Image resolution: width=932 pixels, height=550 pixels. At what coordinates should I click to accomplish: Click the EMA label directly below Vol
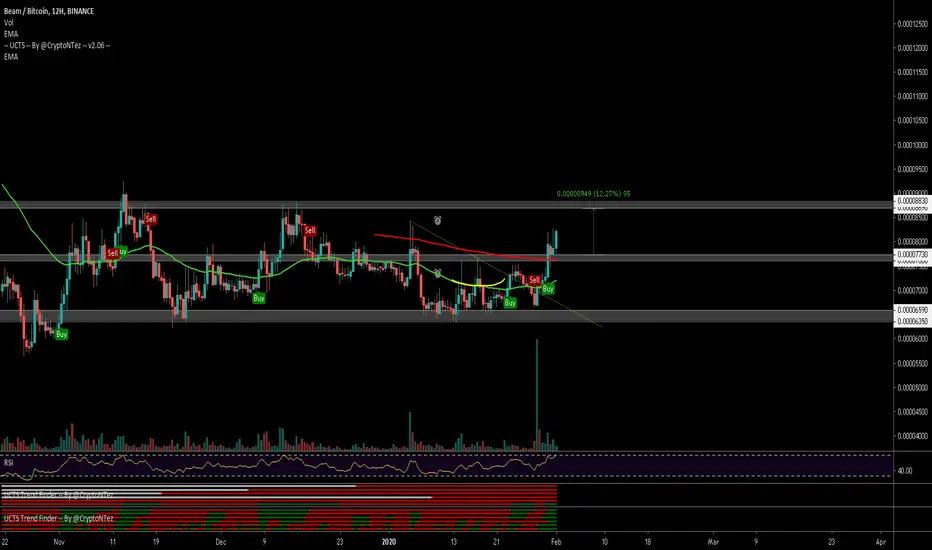[x=11, y=34]
